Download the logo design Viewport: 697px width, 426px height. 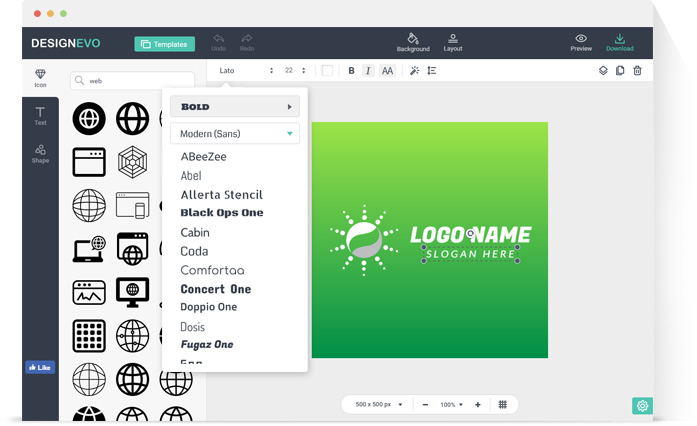[620, 42]
